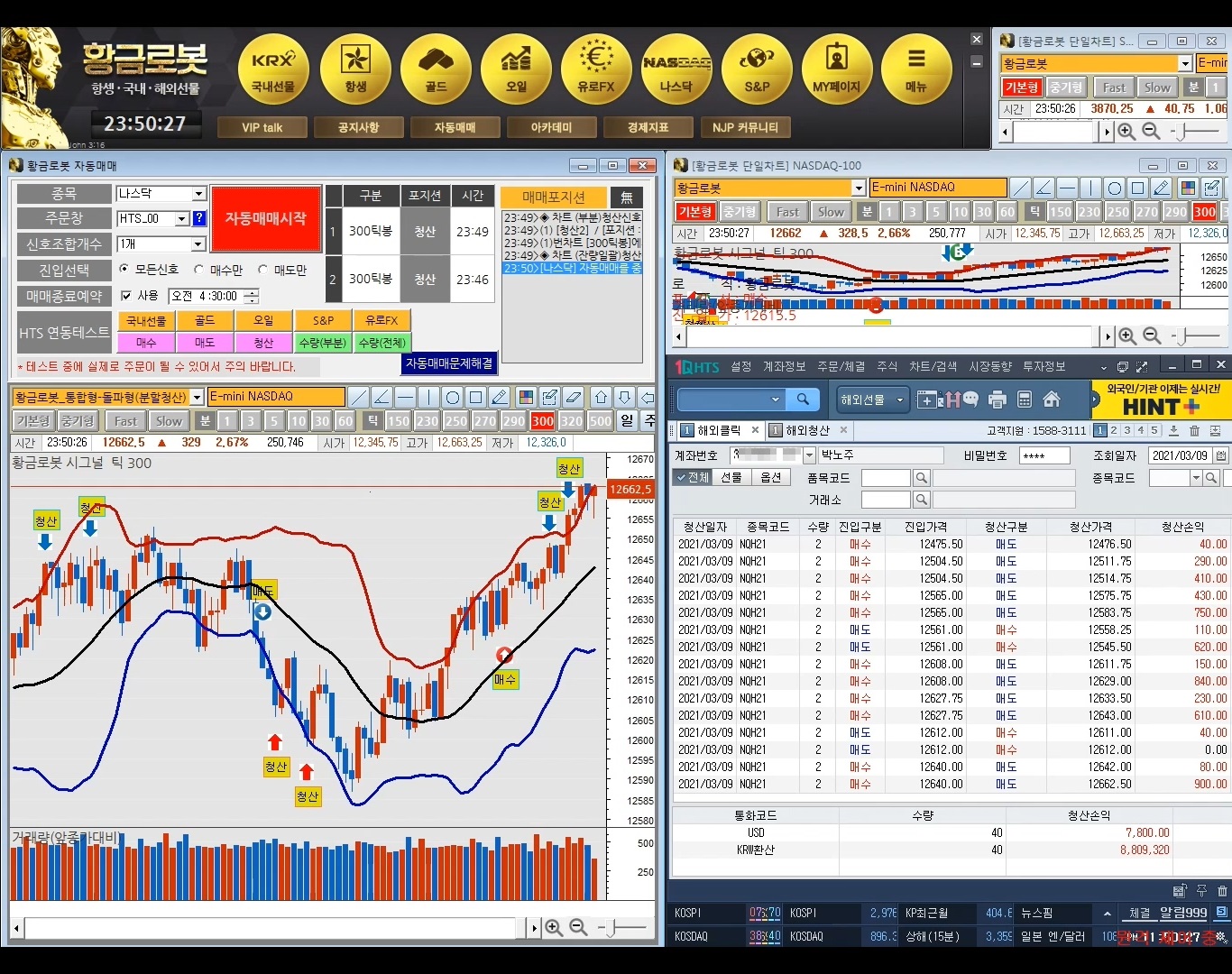Click the printer icon in 1Q HTS toolbar
This screenshot has width=1232, height=974.
998,400
